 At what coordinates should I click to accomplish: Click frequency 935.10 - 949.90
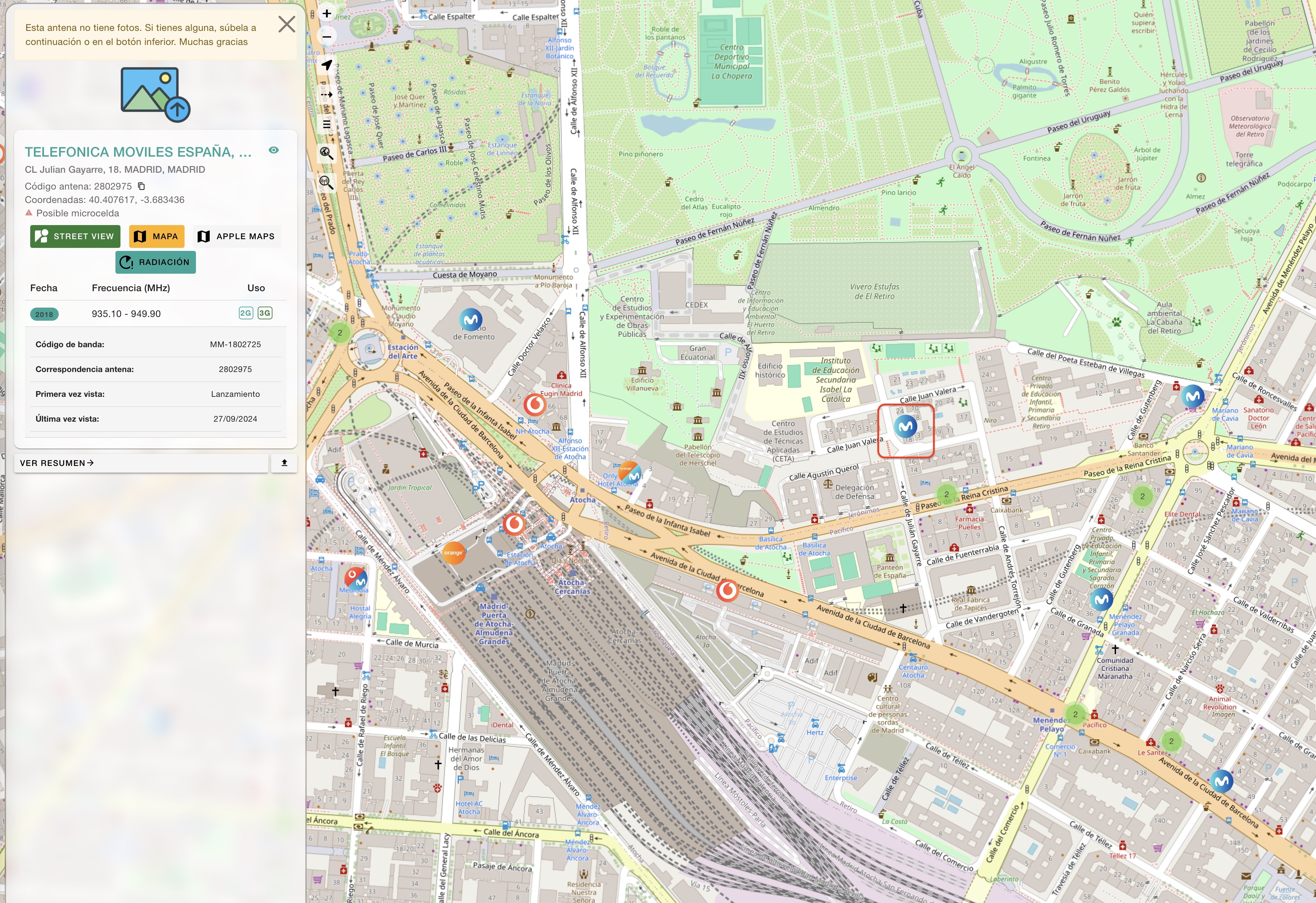point(126,314)
